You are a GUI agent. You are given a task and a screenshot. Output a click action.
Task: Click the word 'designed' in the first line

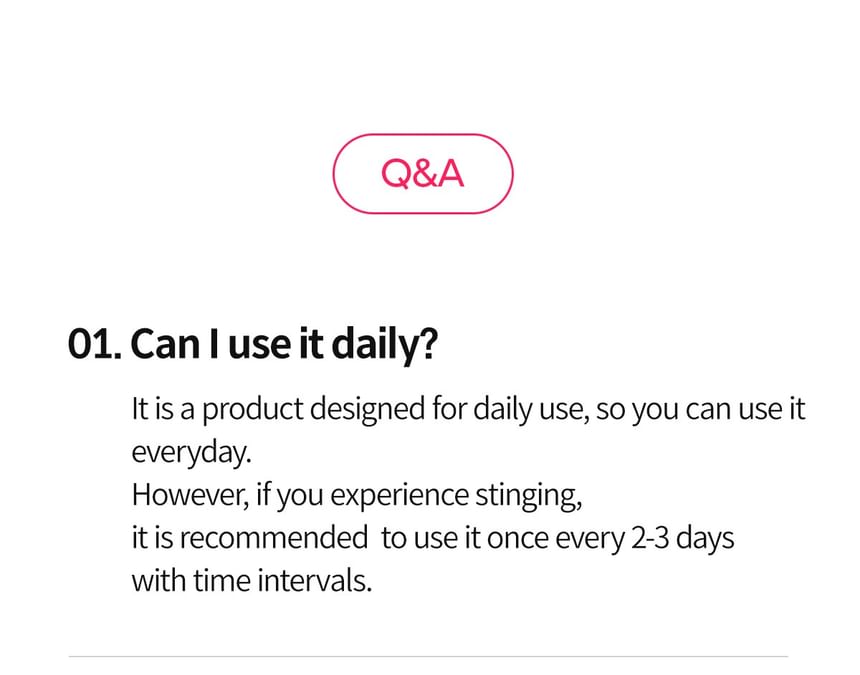click(367, 410)
